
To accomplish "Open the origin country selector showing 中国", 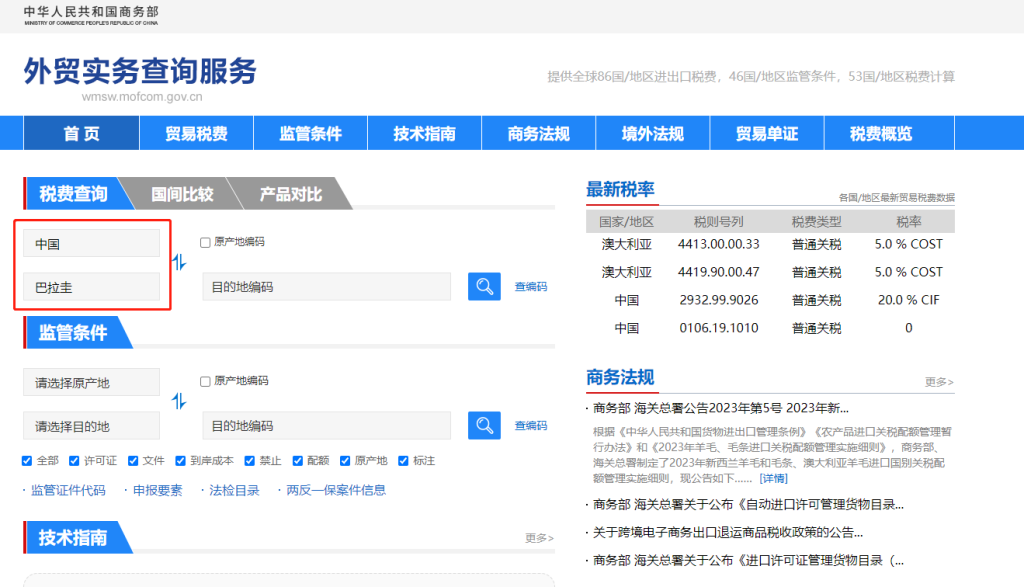I will (91, 244).
